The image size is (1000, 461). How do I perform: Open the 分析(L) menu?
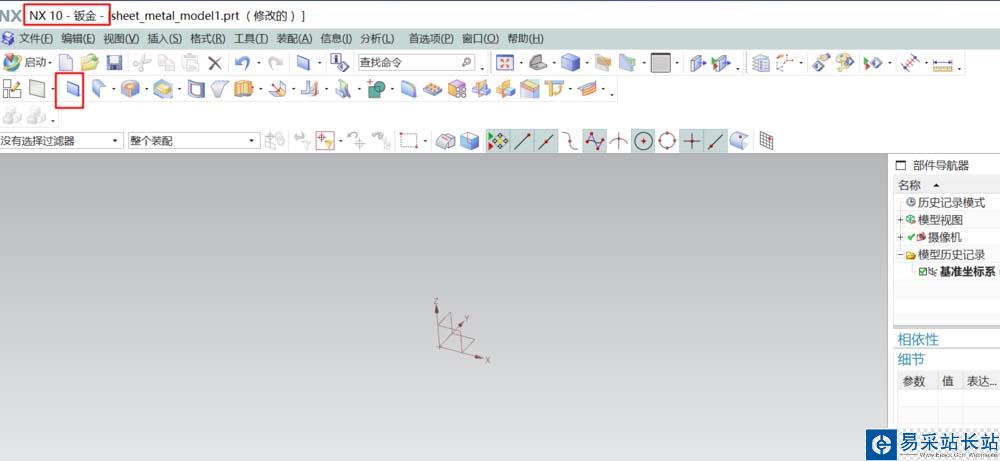pyautogui.click(x=377, y=38)
